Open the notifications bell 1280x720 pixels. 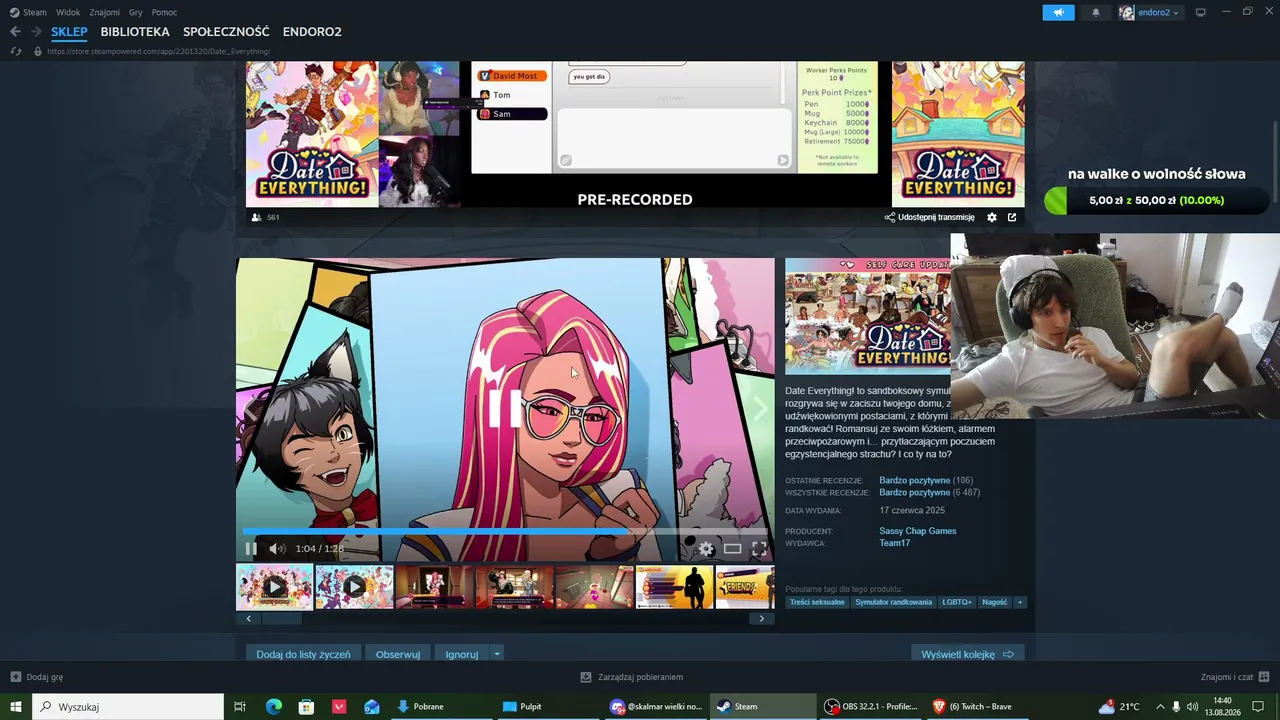tap(1095, 12)
